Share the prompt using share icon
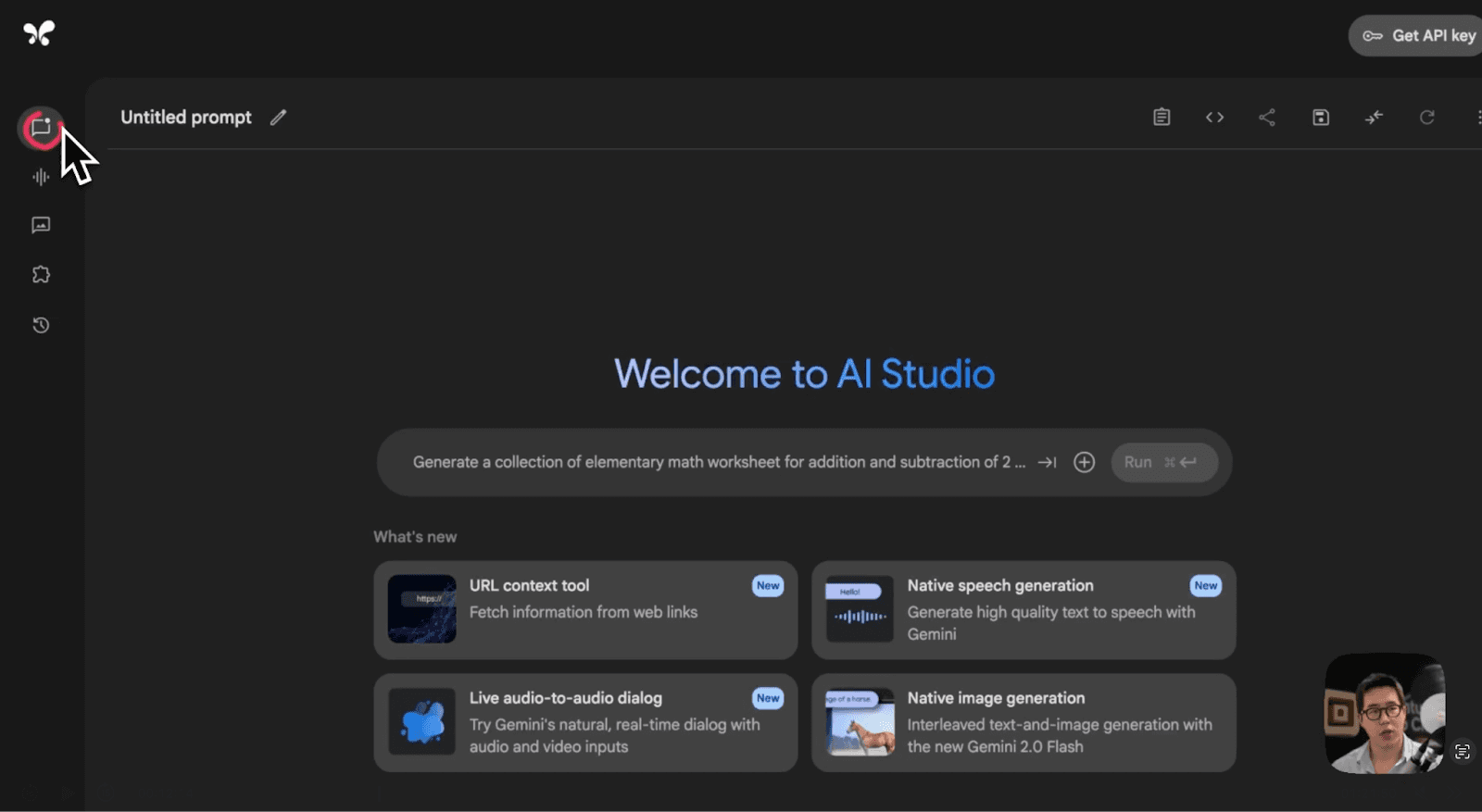1482x812 pixels. click(1267, 117)
